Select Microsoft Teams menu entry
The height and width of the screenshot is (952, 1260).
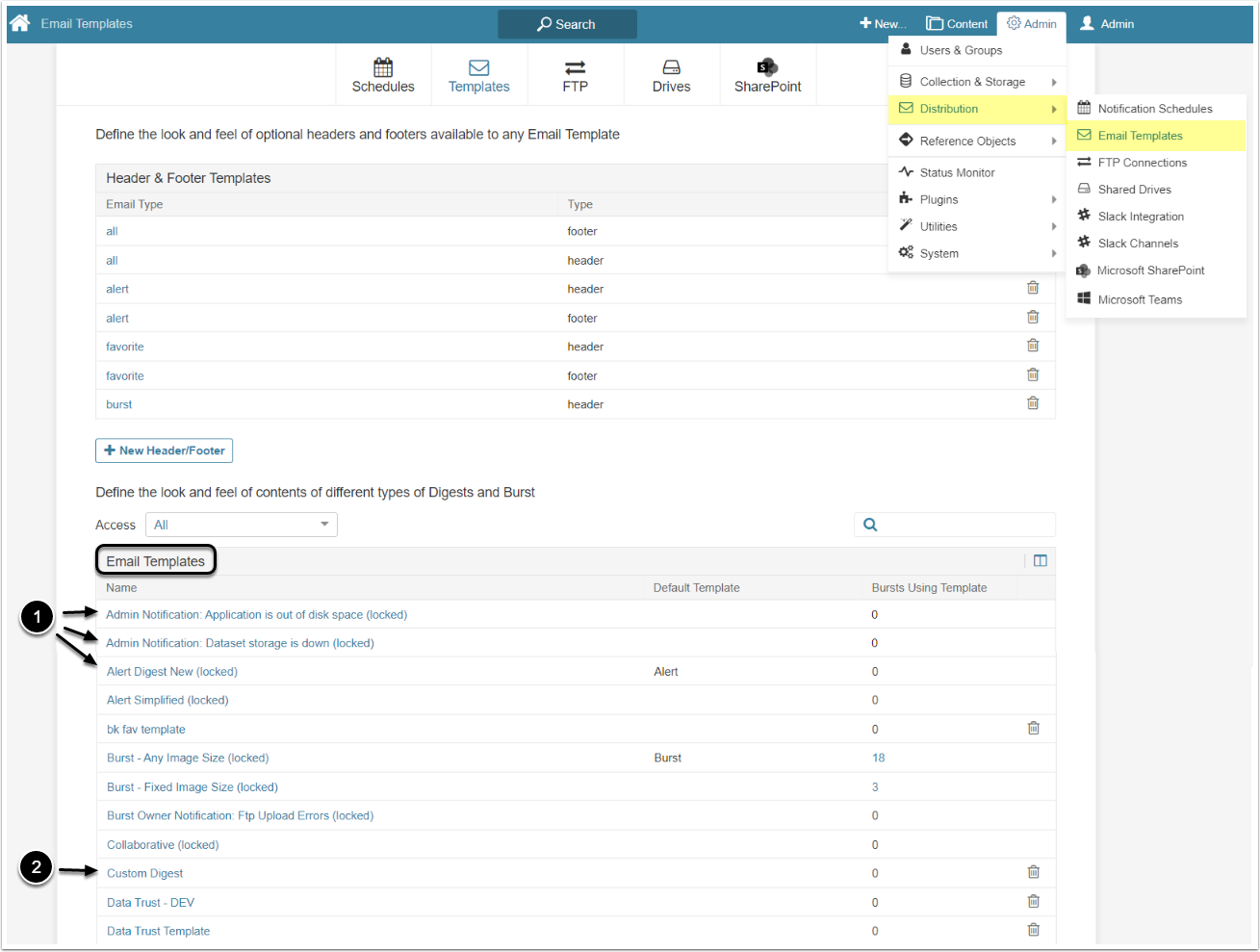[1140, 299]
